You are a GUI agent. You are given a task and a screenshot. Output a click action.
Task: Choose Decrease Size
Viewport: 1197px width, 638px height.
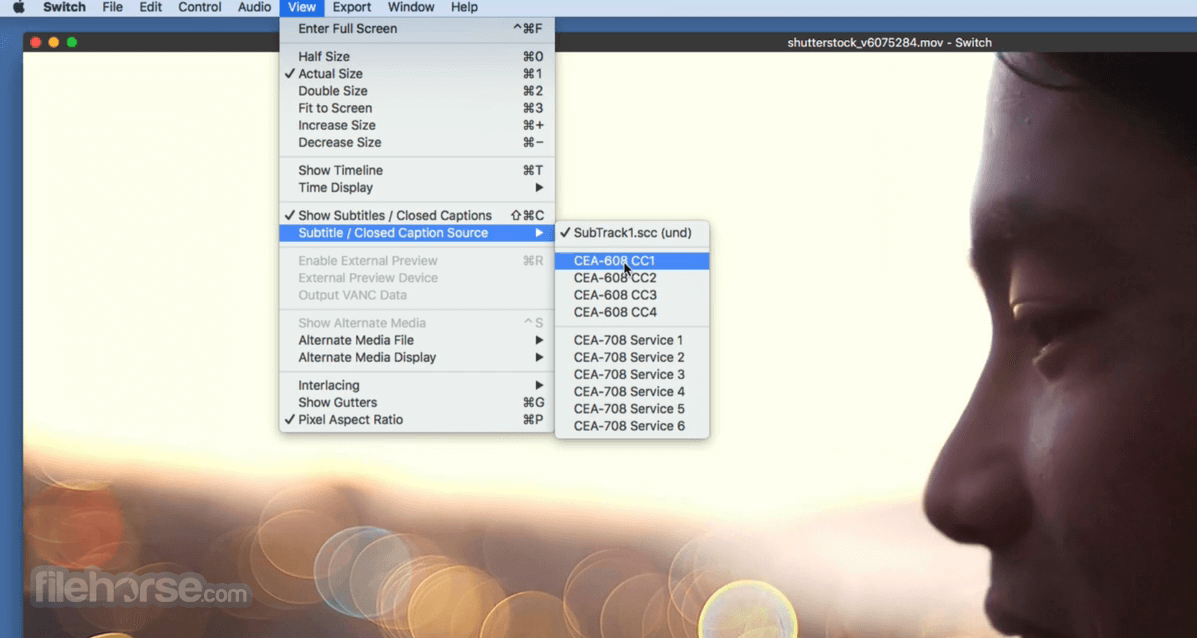[x=417, y=143]
